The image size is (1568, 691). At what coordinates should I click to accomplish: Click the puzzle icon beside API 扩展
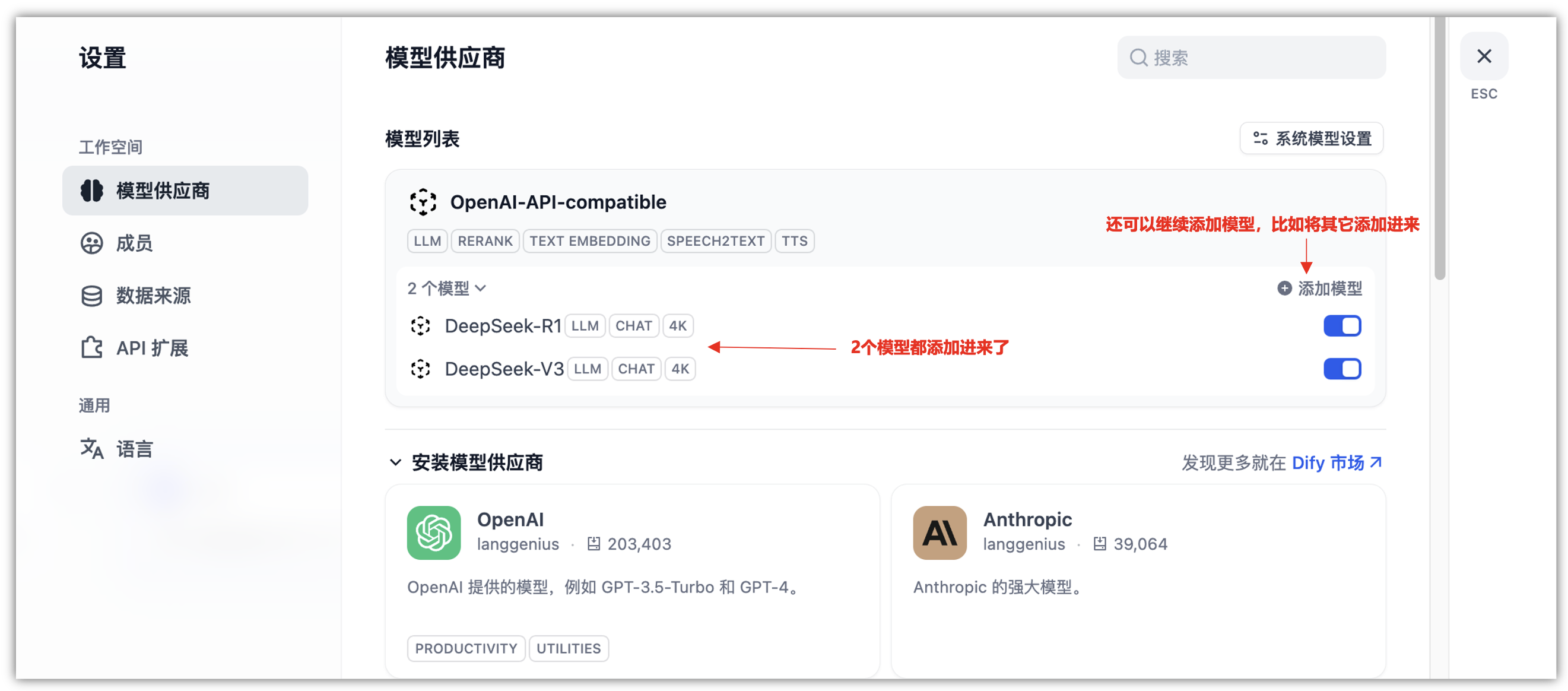pyautogui.click(x=92, y=348)
